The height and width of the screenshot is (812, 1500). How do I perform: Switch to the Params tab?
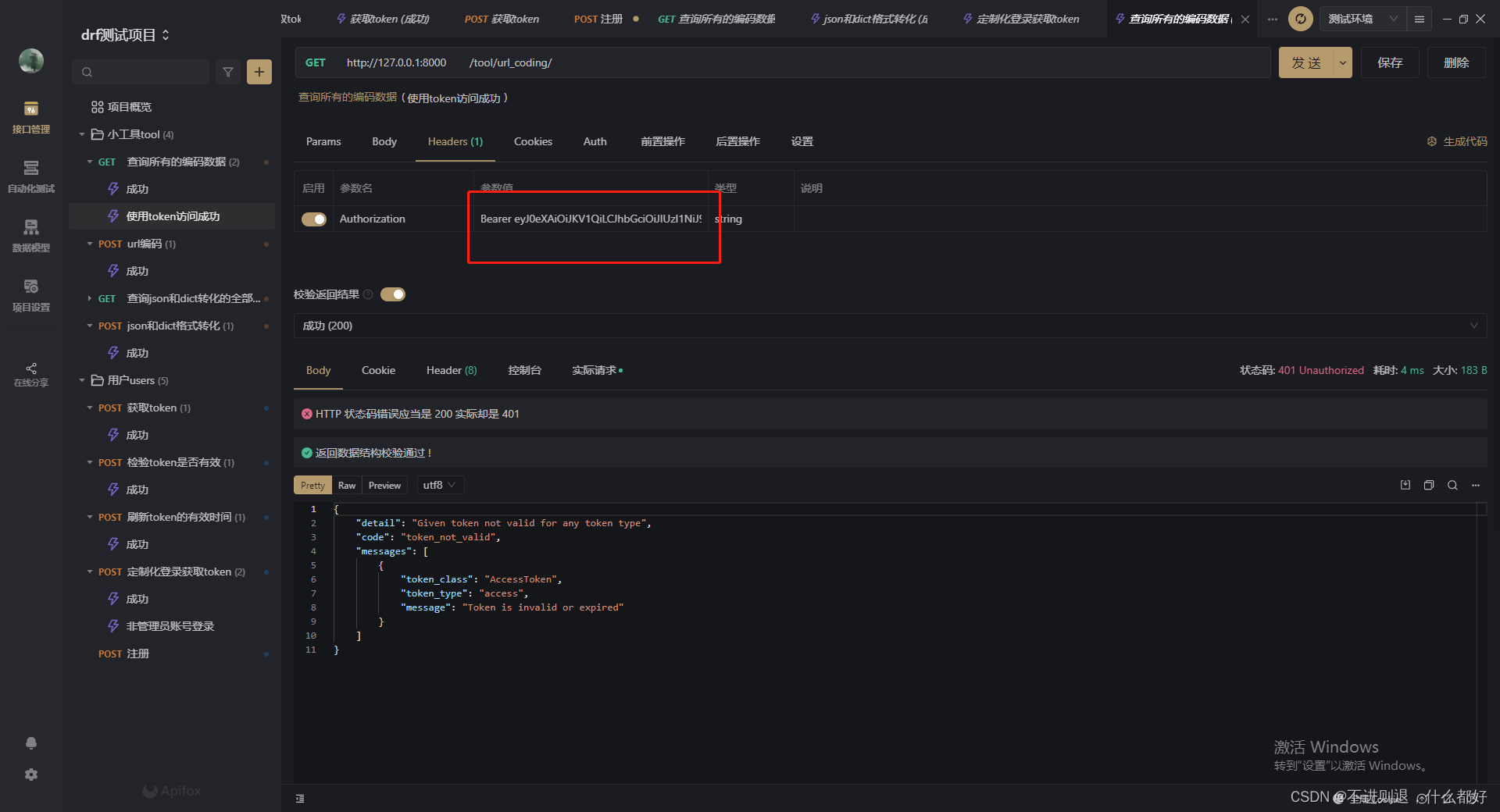(323, 141)
